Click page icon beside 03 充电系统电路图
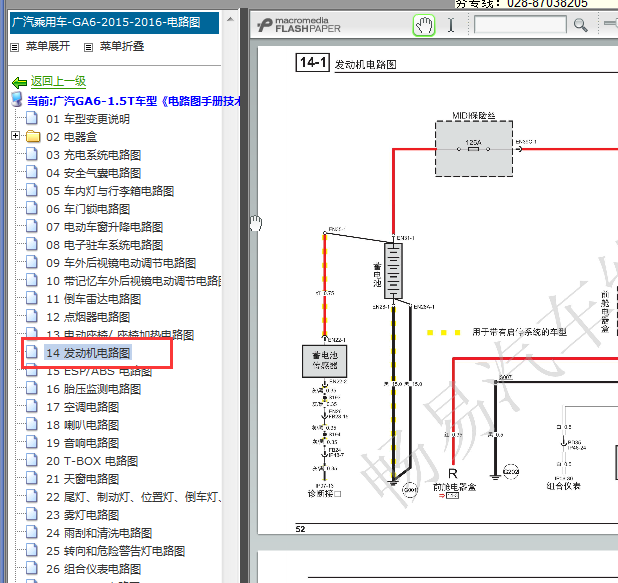 pyautogui.click(x=32, y=154)
